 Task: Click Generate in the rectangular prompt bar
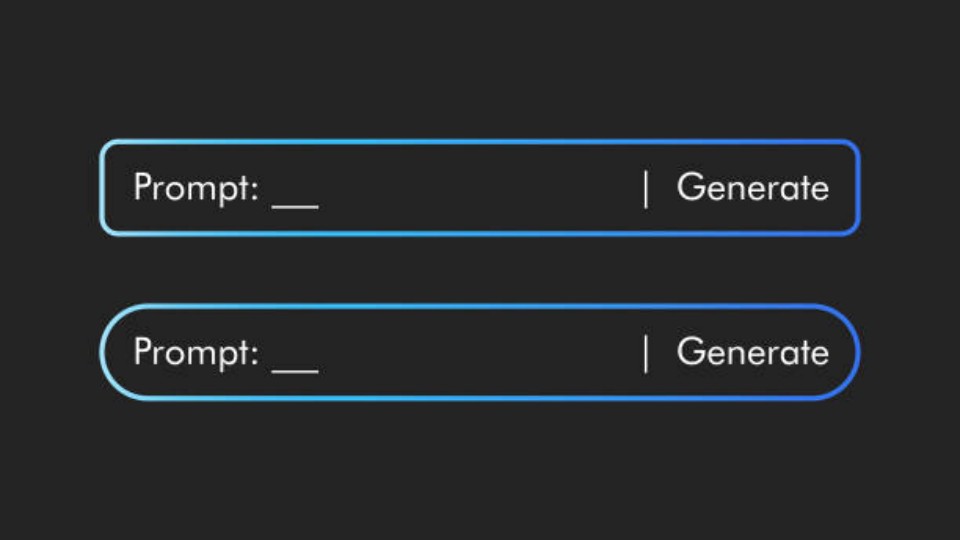click(x=752, y=187)
